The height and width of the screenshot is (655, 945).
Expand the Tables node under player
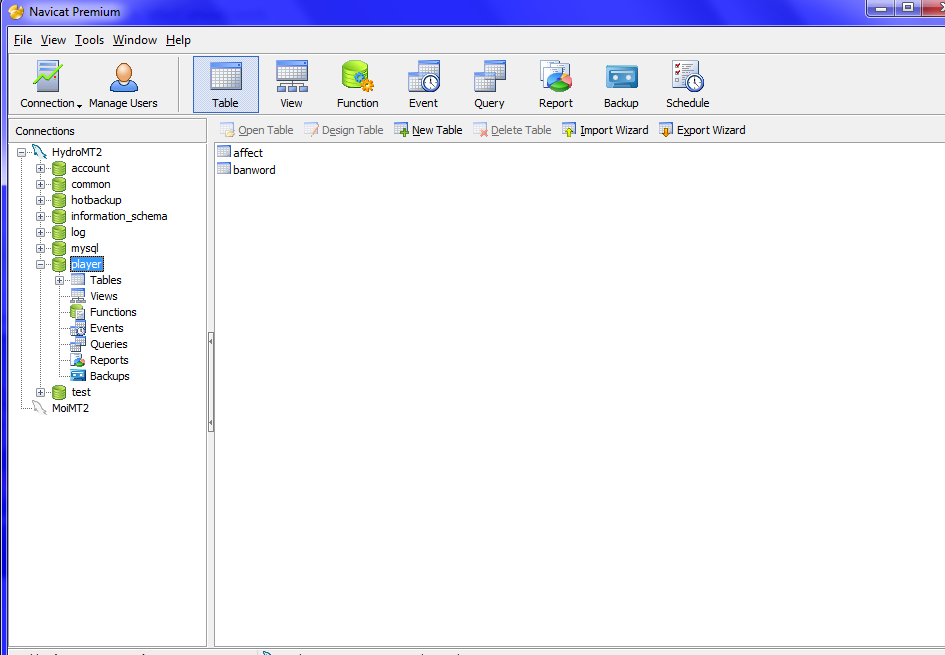coord(59,280)
